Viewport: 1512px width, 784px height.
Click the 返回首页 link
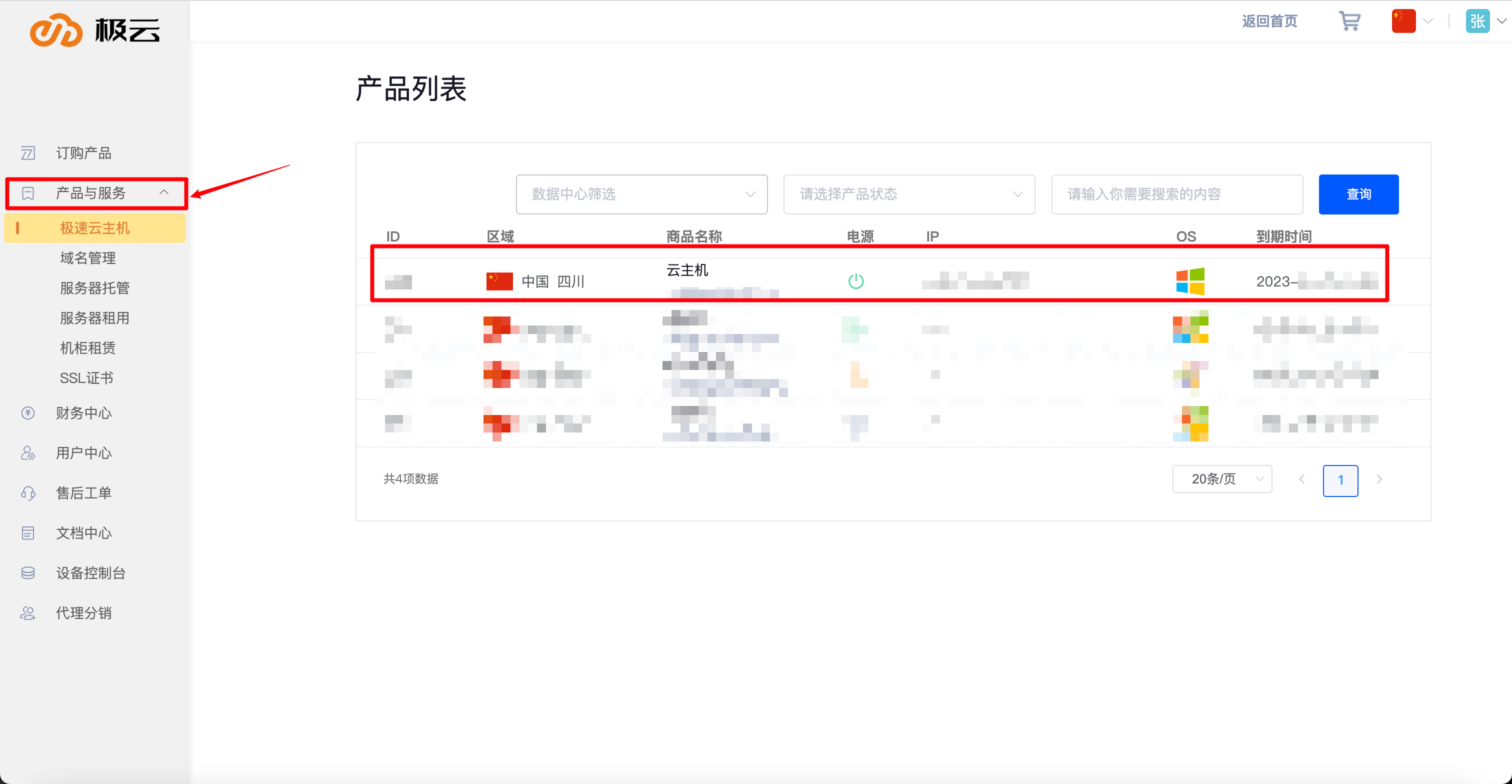click(x=1269, y=21)
